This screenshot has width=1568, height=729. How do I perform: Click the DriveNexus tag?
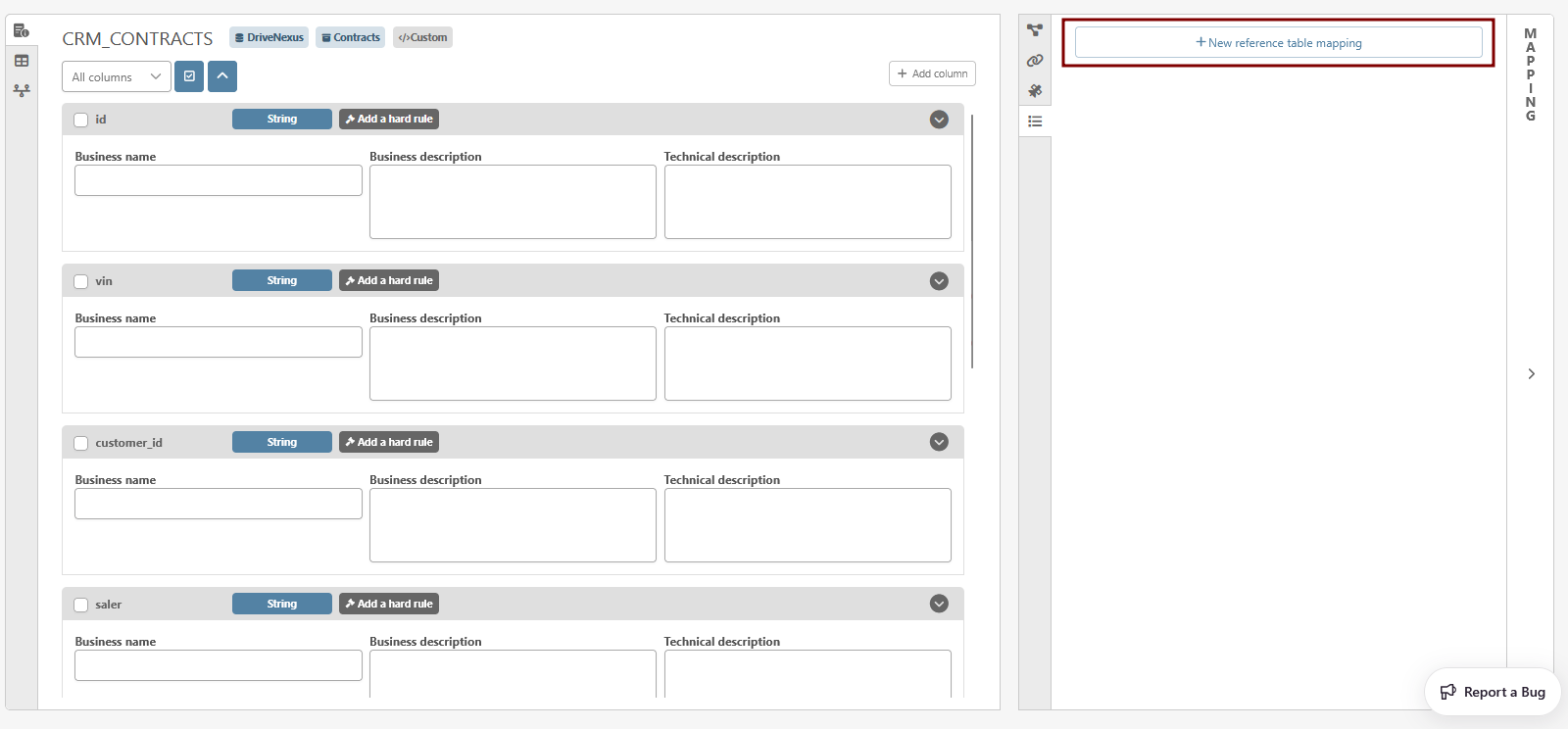pyautogui.click(x=269, y=37)
